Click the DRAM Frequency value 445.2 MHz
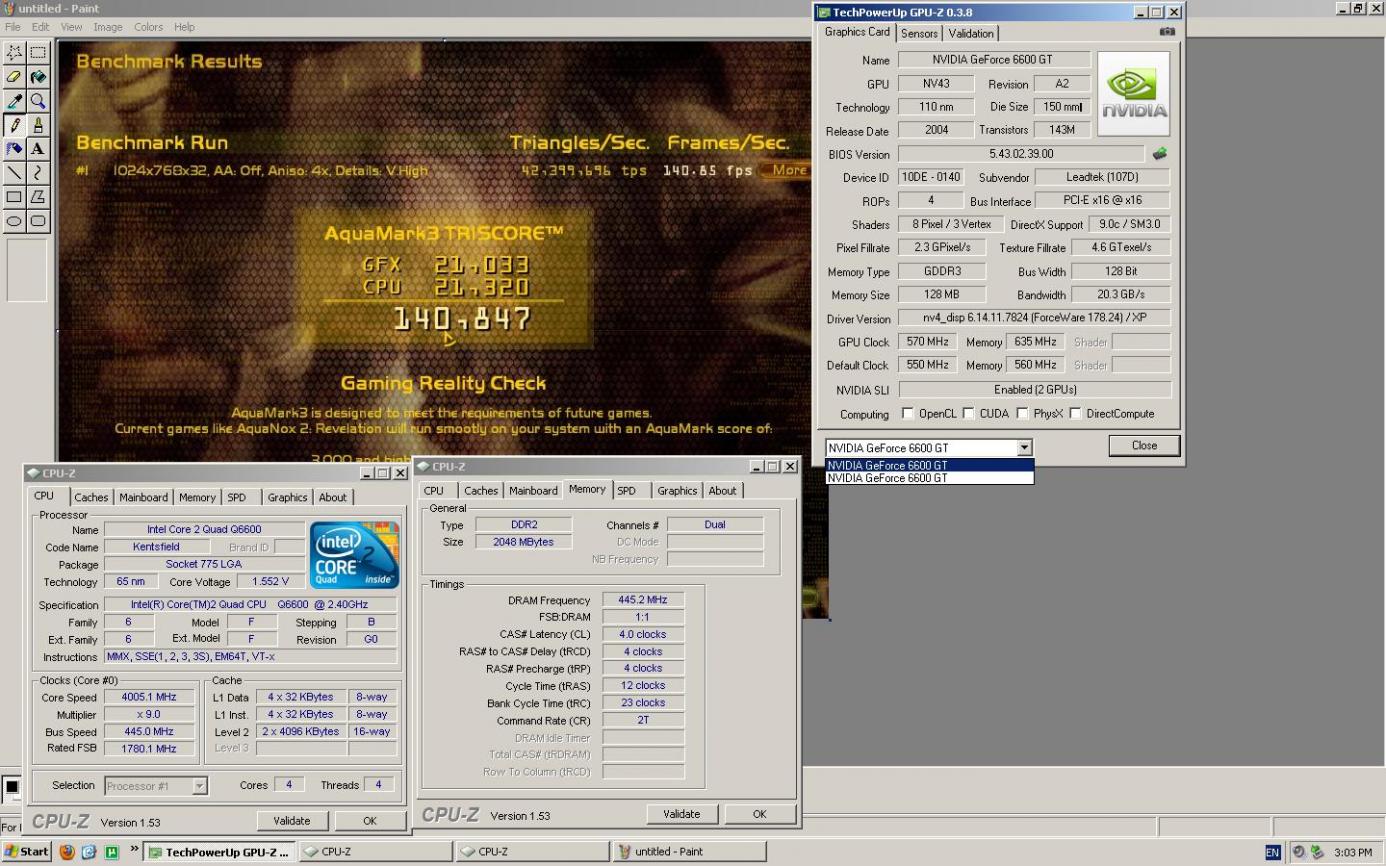 click(x=643, y=600)
